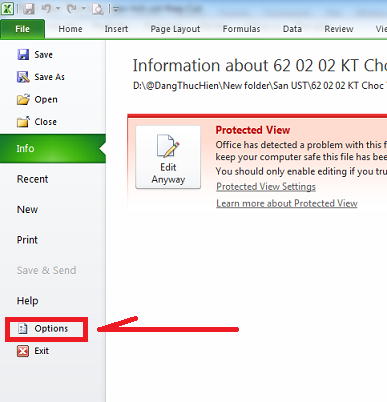The width and height of the screenshot is (387, 402).
Task: Switch to the Home ribbon tab
Action: (70, 29)
